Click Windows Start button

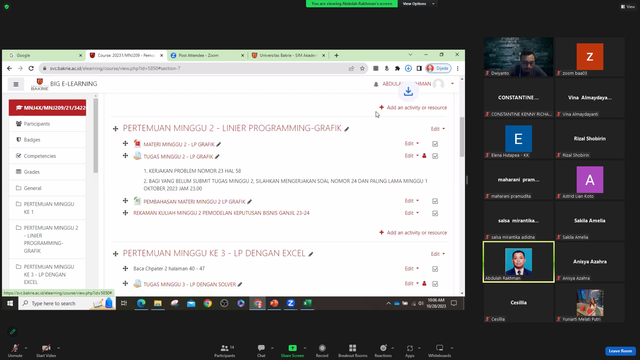pyautogui.click(x=10, y=303)
